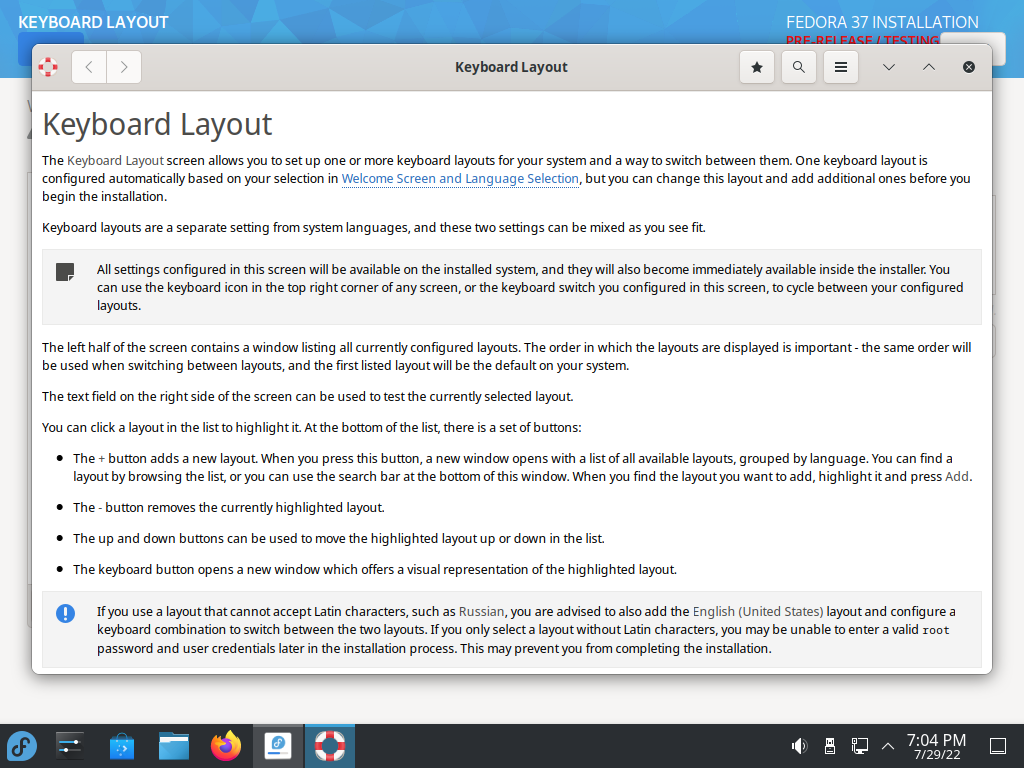Viewport: 1024px width, 768px height.
Task: Click KEYBOARD LAYOUT installer header text
Action: pos(93,22)
